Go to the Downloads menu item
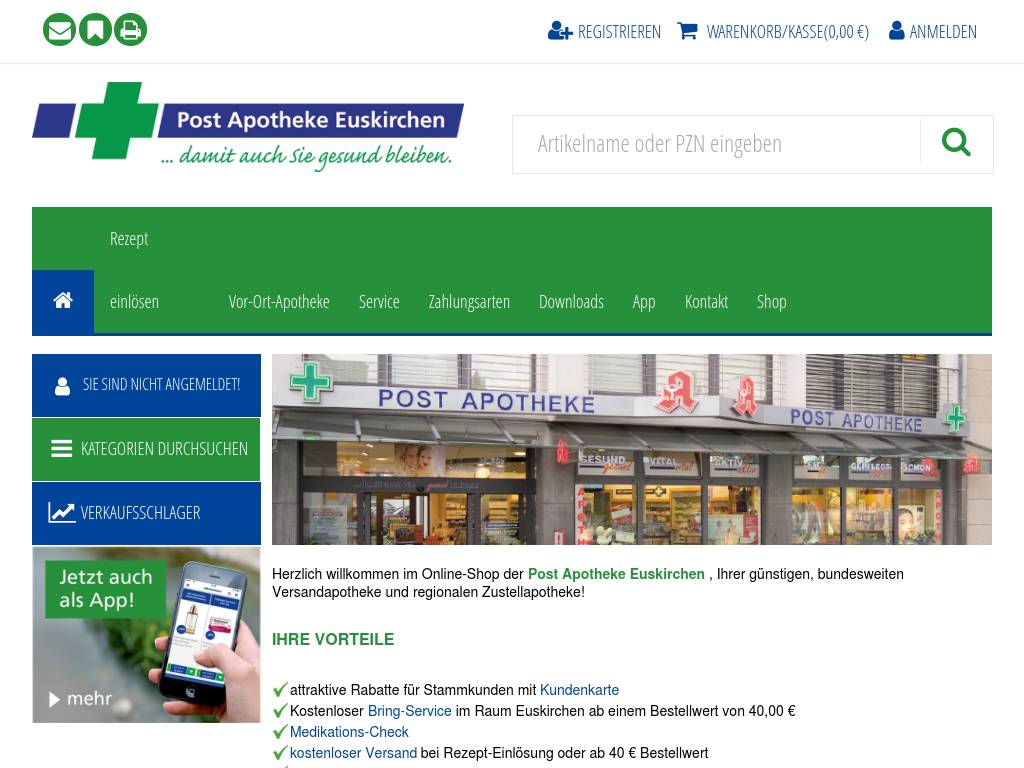Viewport: 1024px width, 768px height. [571, 302]
